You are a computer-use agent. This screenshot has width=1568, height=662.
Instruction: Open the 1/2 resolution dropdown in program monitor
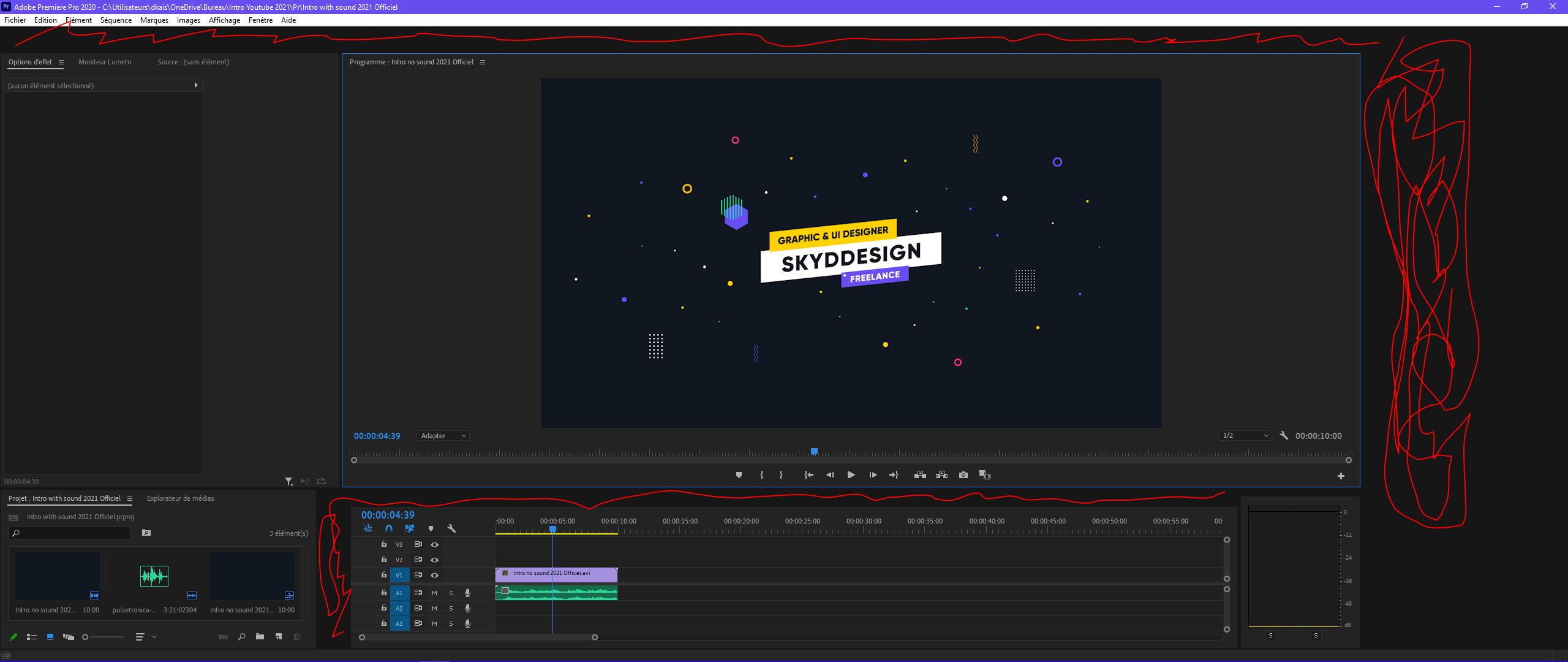(1244, 436)
